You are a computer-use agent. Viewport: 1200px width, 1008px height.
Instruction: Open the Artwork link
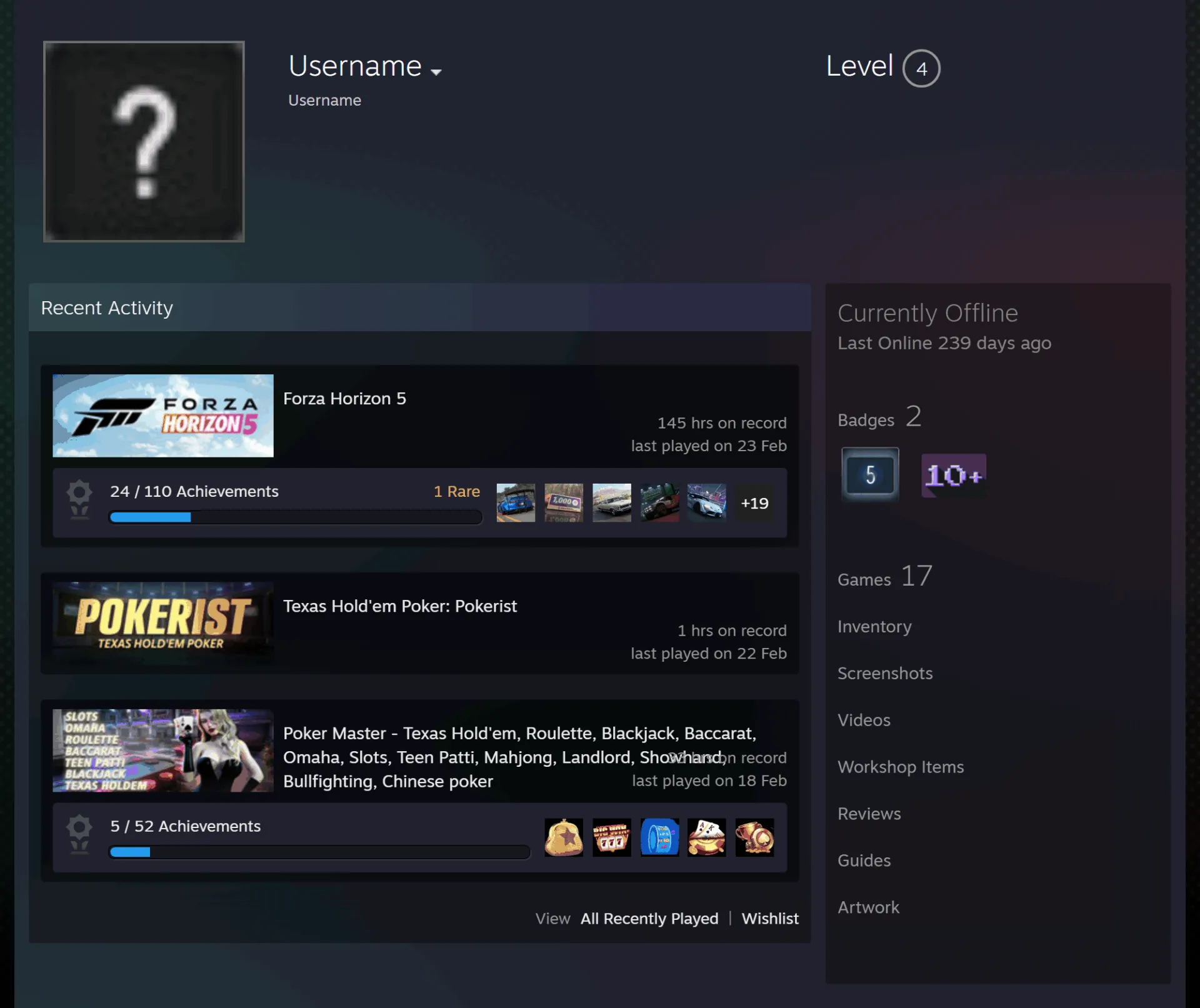pos(868,907)
